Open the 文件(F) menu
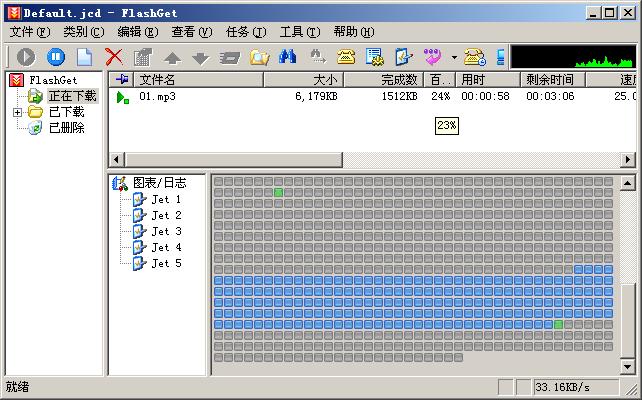 (29, 32)
